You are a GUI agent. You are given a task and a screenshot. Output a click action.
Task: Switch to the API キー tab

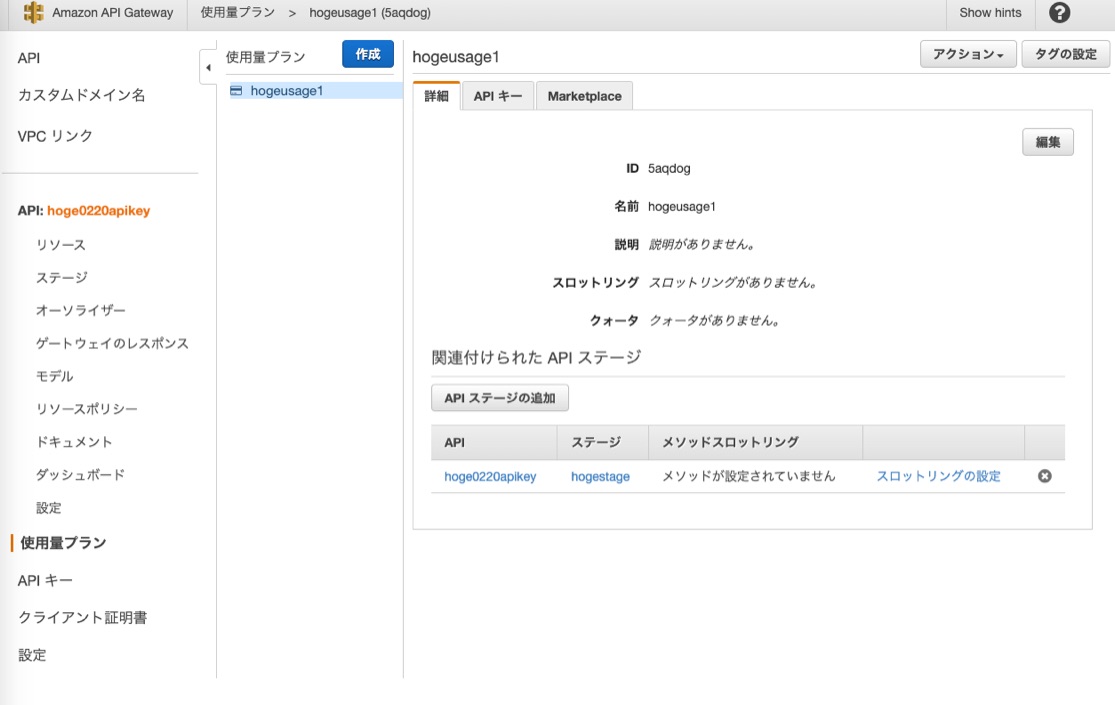click(497, 96)
